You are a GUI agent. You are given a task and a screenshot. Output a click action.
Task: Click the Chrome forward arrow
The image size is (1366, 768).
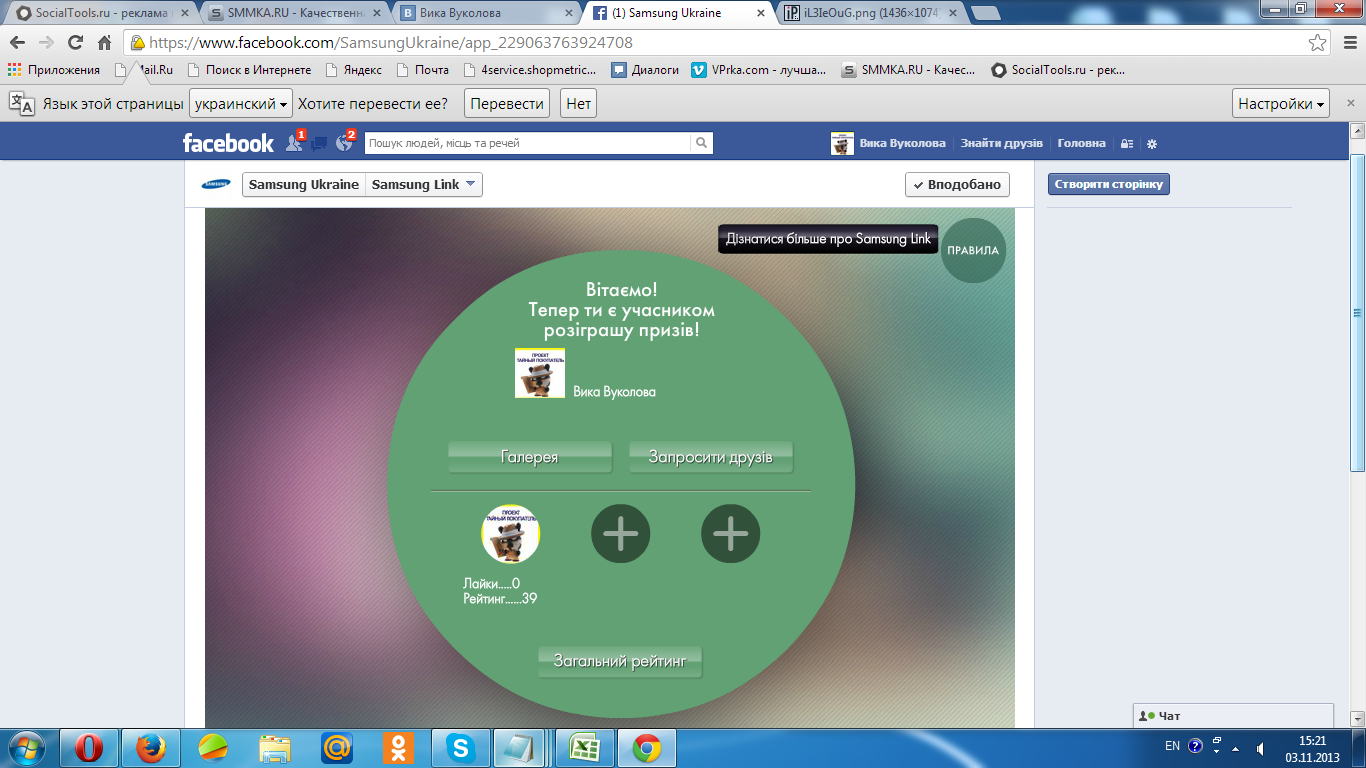[x=46, y=43]
